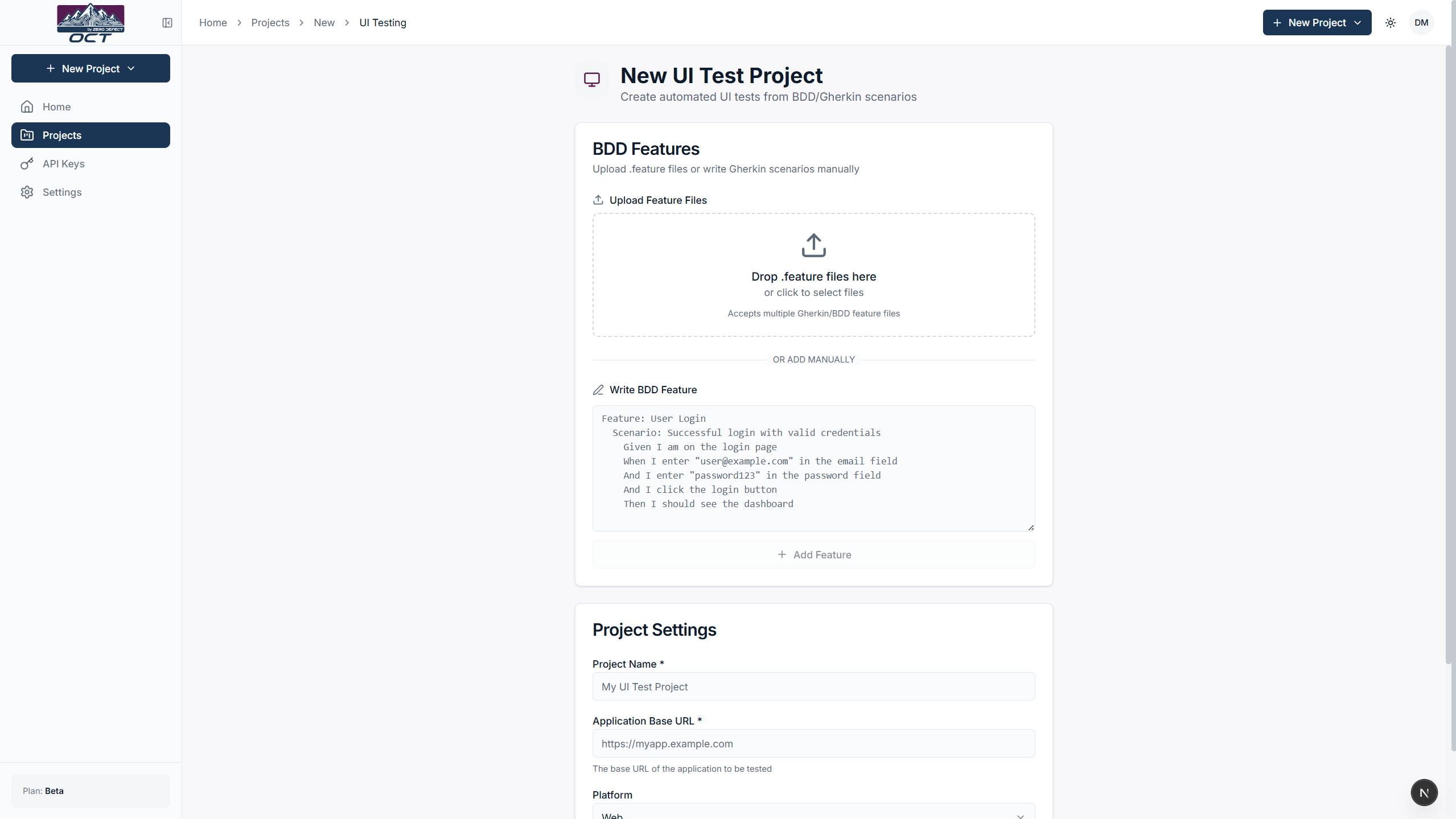
Task: Open the Next.js dev tools badge
Action: coord(1424,792)
